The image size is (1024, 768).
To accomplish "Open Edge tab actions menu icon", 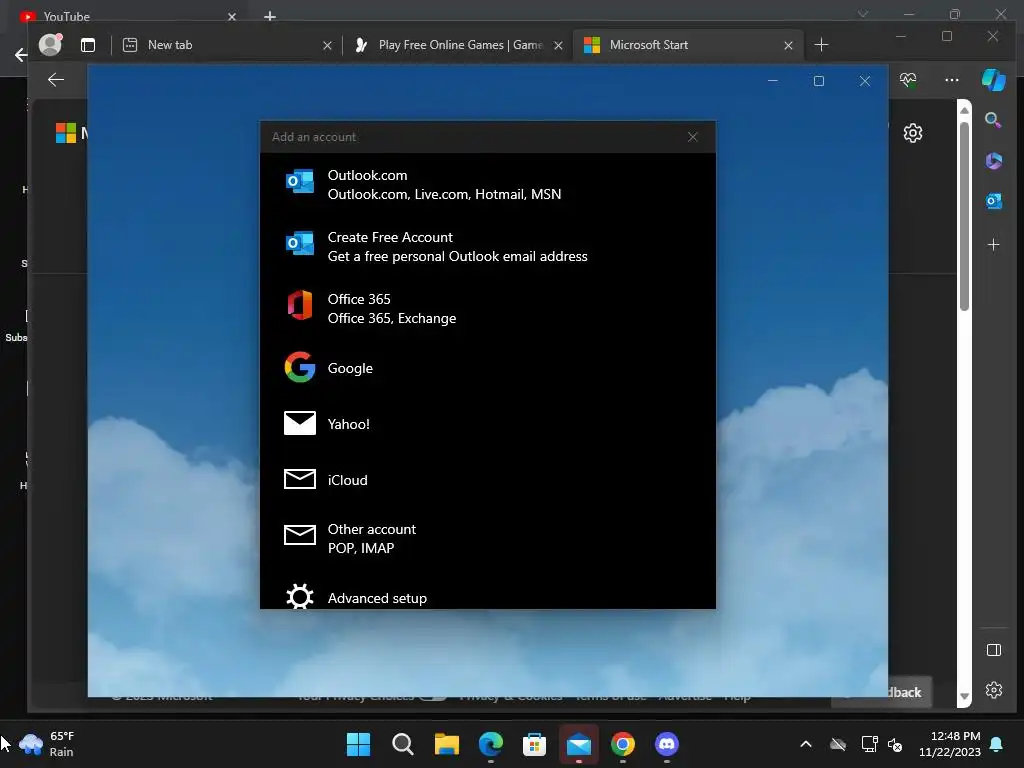I will click(x=88, y=44).
